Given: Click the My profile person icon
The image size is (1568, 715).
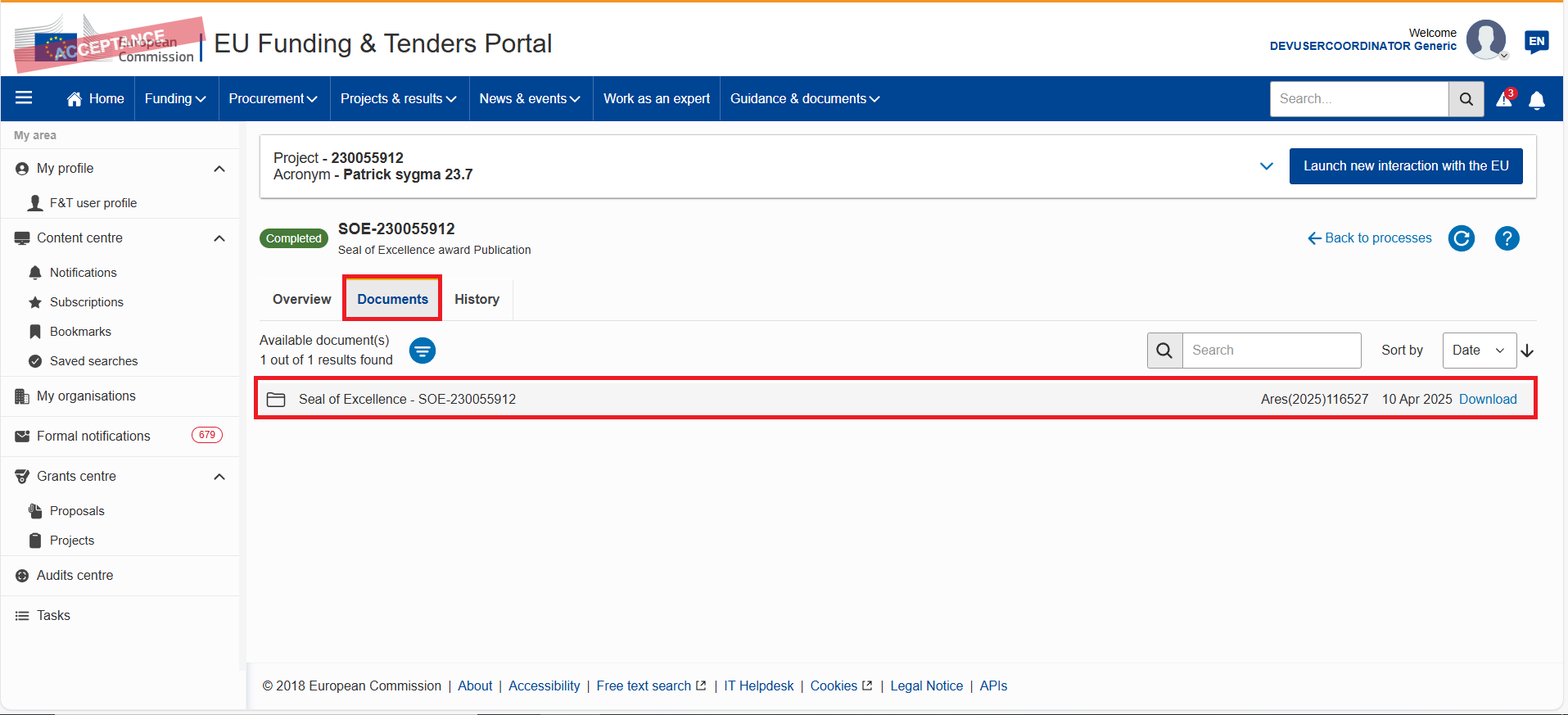Looking at the screenshot, I should [22, 169].
